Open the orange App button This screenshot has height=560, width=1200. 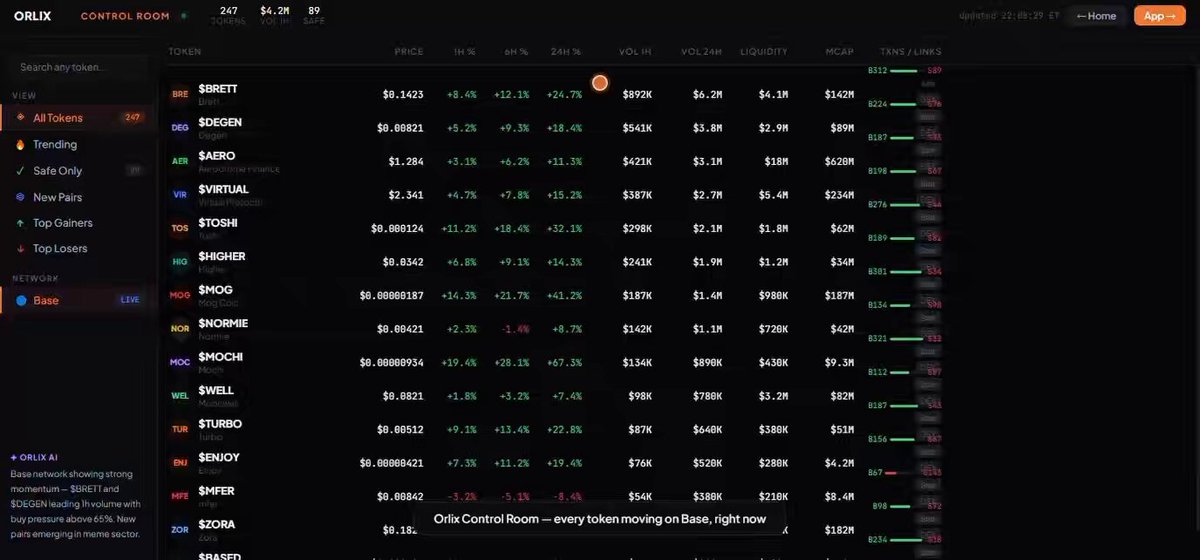coord(1159,16)
